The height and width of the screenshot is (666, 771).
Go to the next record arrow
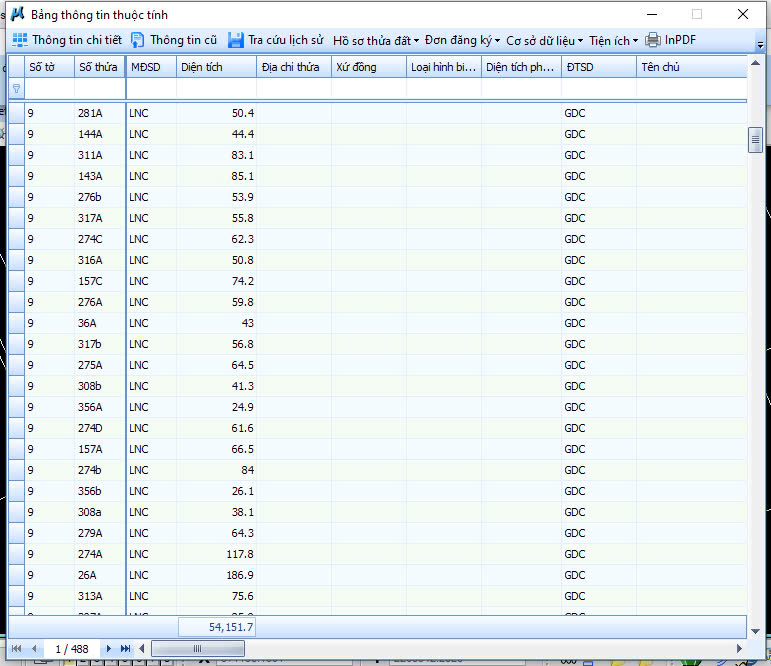(109, 649)
